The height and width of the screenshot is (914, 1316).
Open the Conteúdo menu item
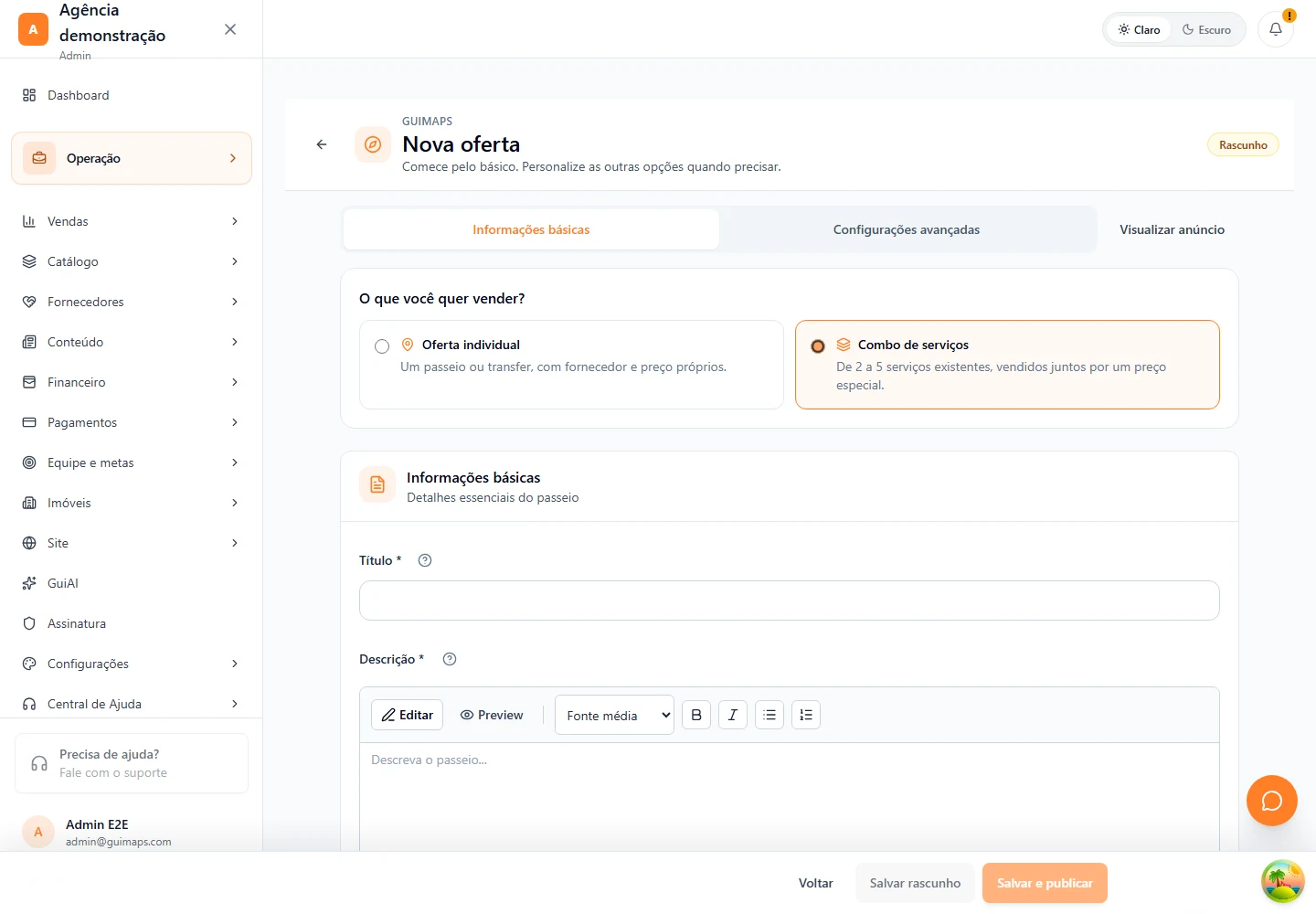[x=132, y=342]
